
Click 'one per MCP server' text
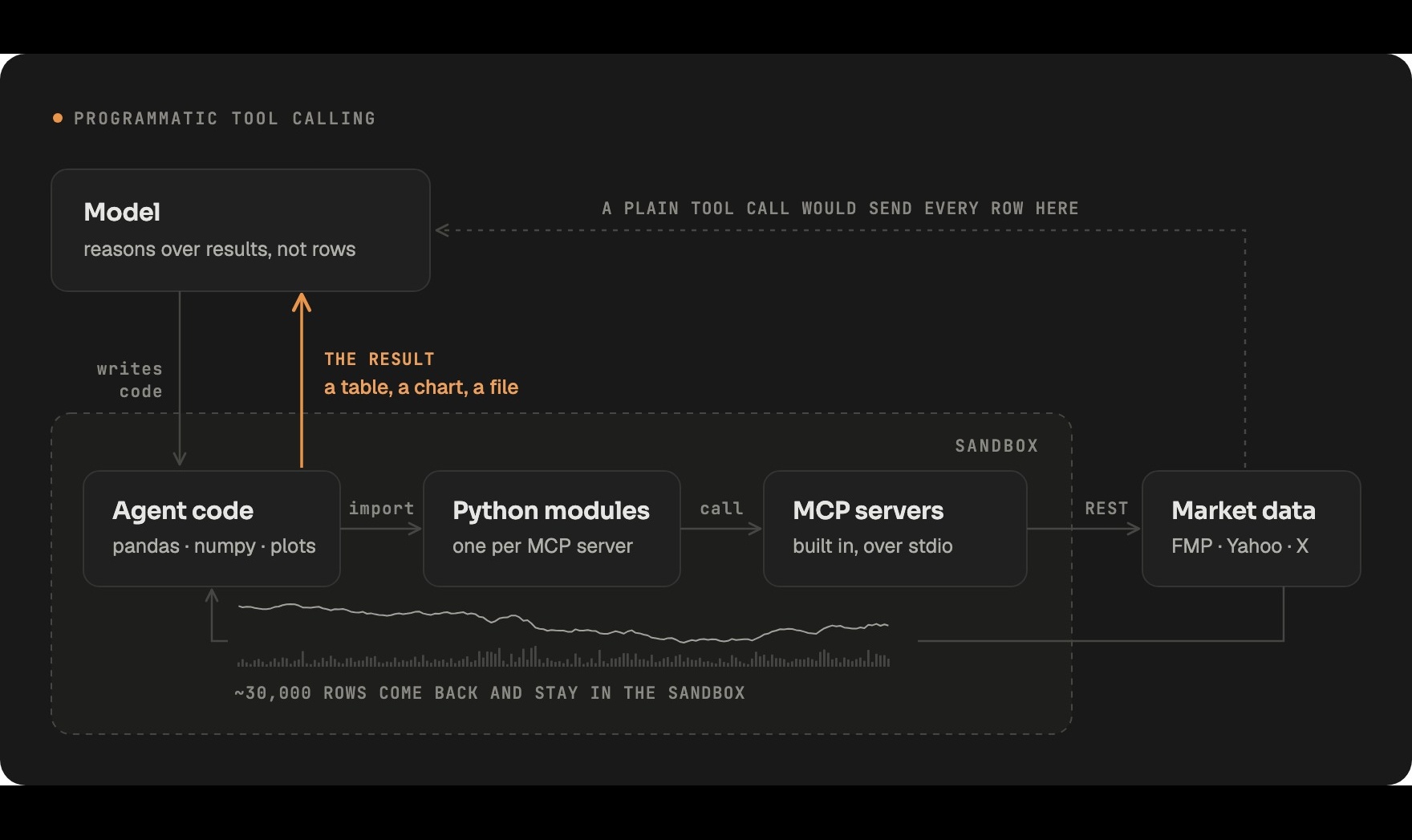pos(543,546)
